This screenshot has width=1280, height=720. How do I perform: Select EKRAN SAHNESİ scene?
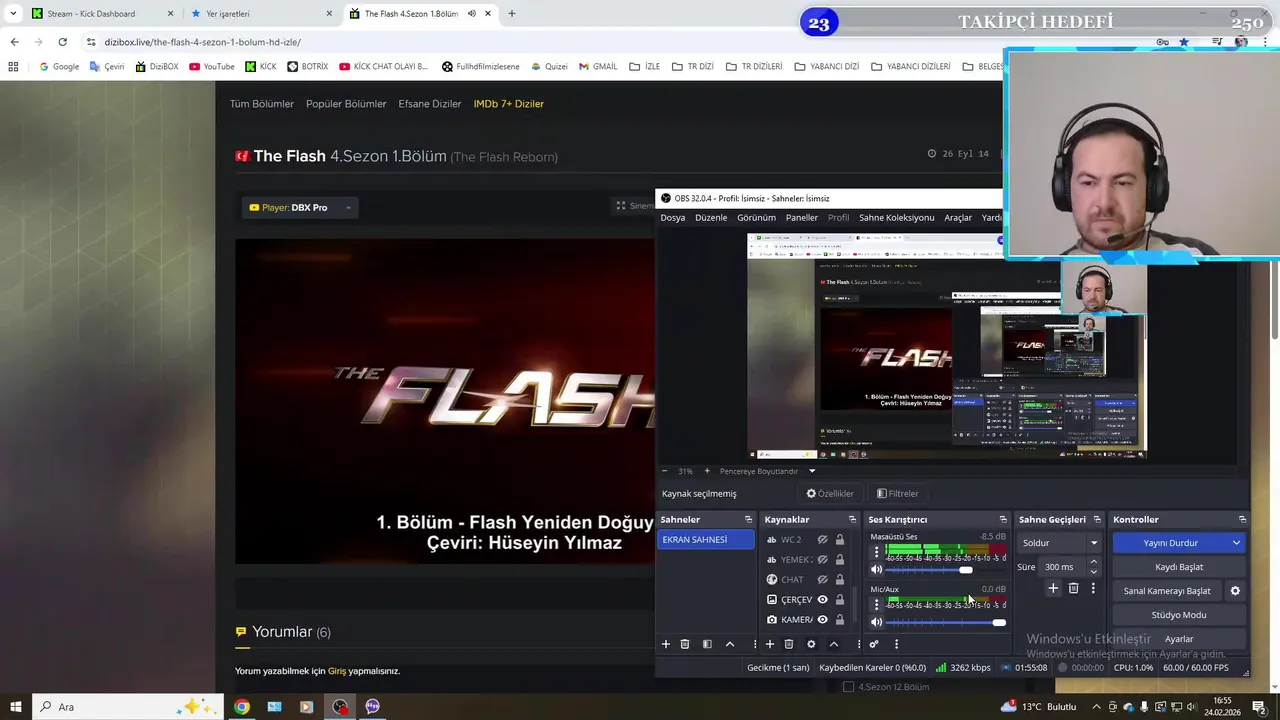point(706,540)
